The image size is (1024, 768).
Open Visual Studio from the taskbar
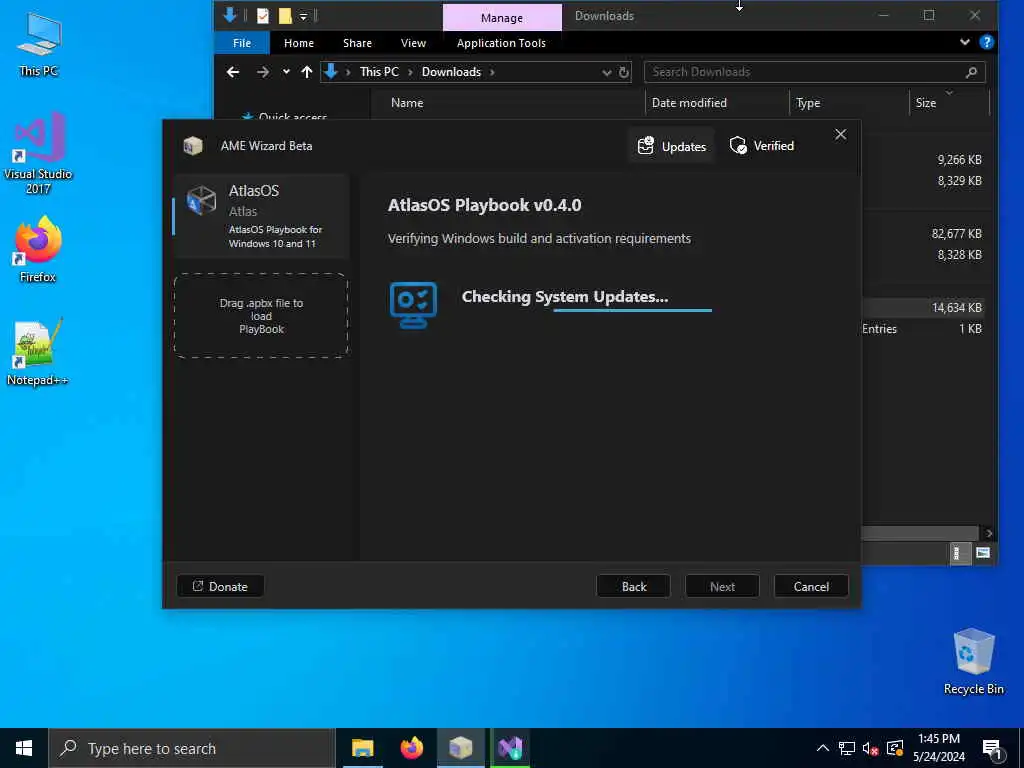pyautogui.click(x=510, y=748)
